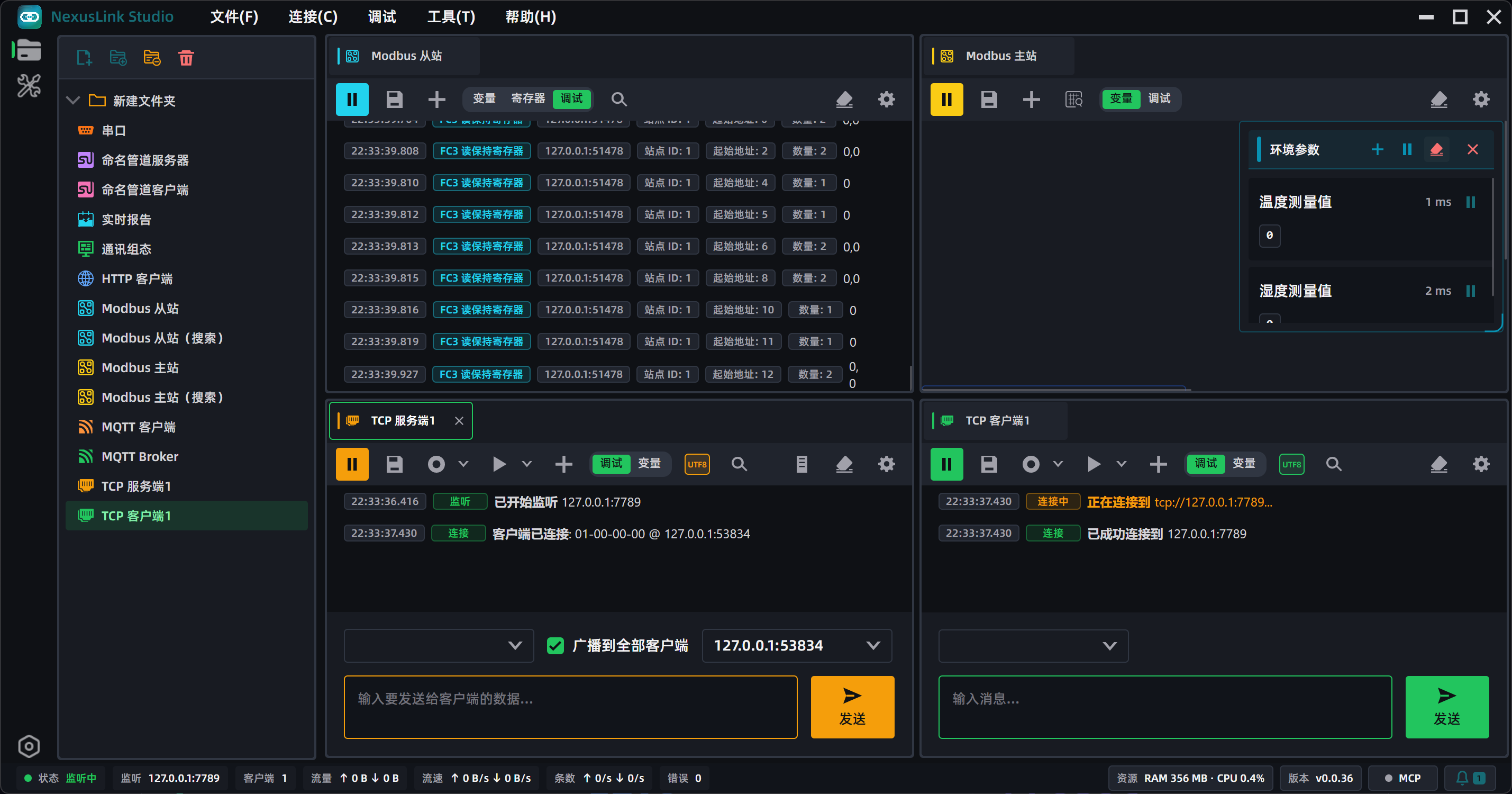Search in TCP 客户端1 panel
Image resolution: width=1512 pixels, height=794 pixels.
[x=1334, y=464]
